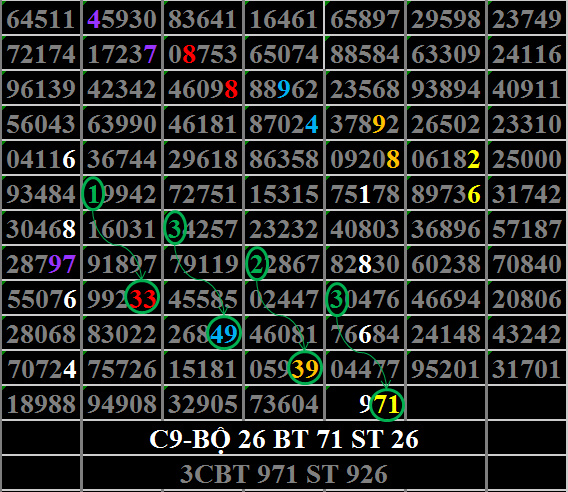Click the circled blue 49
This screenshot has height=492, width=568.
pos(224,333)
